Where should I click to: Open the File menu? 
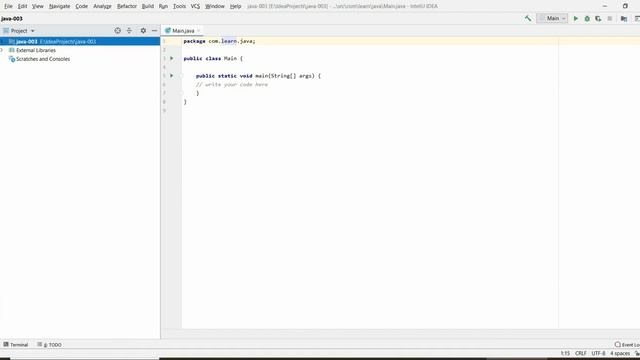tap(8, 6)
